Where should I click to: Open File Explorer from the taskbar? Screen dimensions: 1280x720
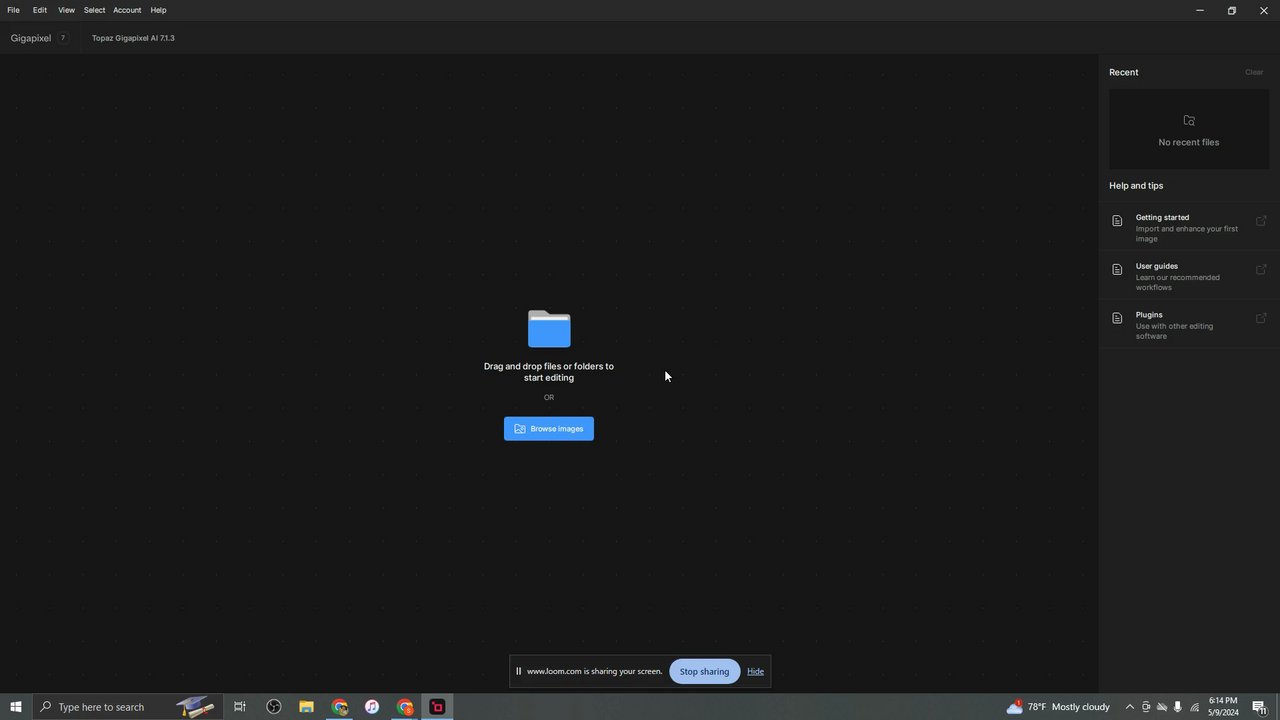point(306,707)
